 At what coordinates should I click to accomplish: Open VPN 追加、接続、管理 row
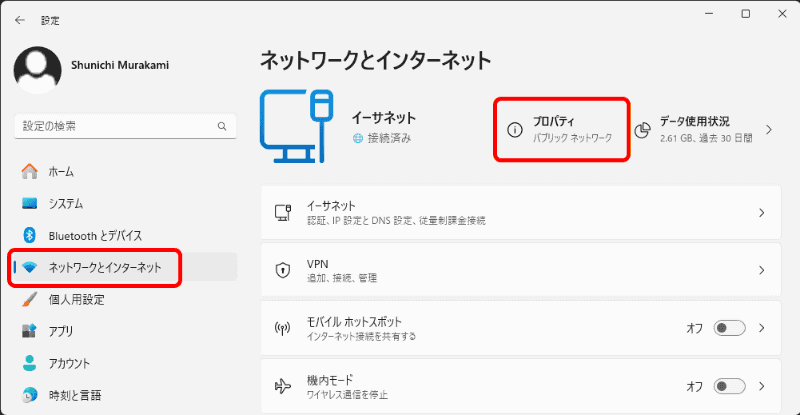521,270
